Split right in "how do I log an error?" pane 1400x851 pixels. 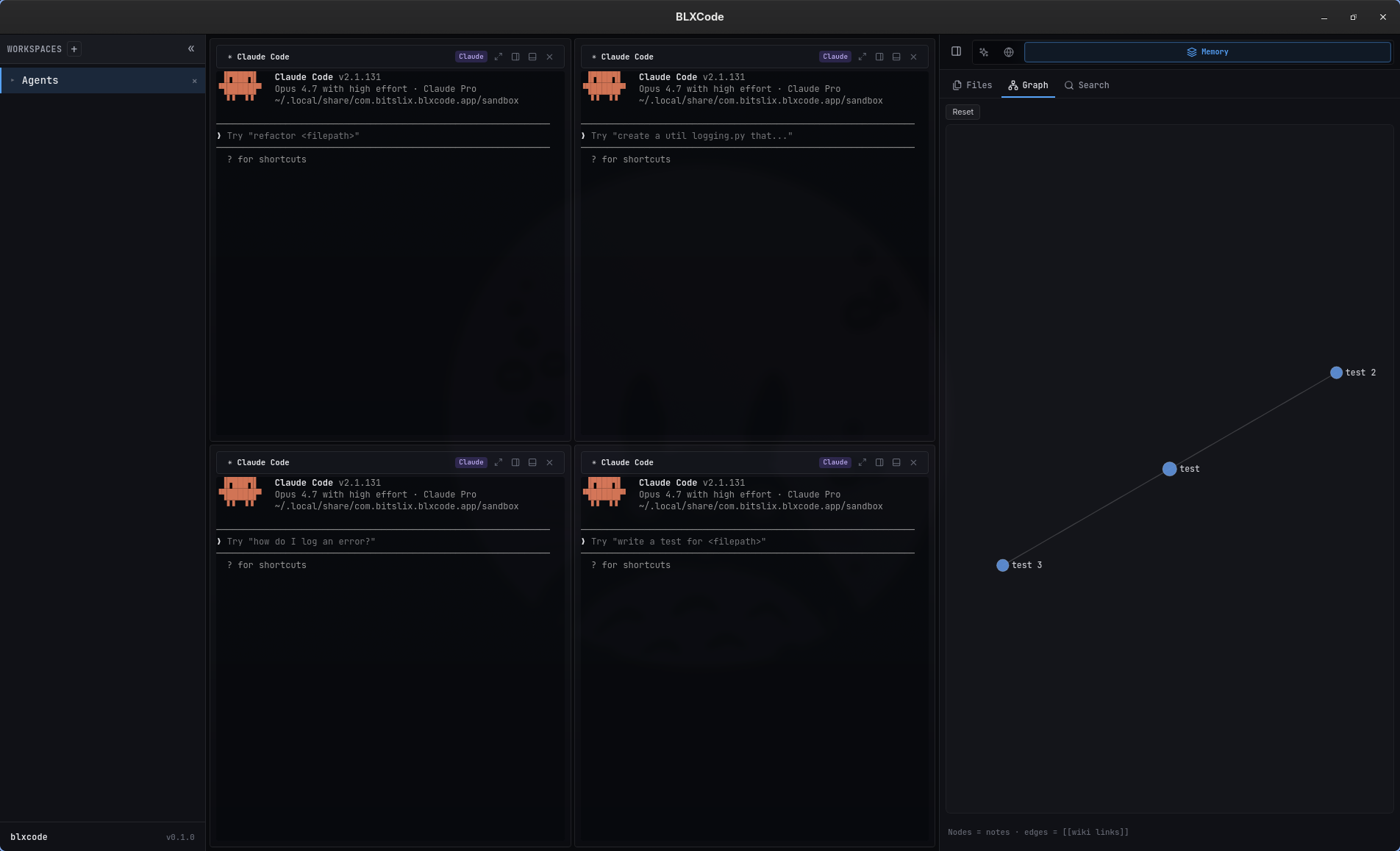pos(515,462)
